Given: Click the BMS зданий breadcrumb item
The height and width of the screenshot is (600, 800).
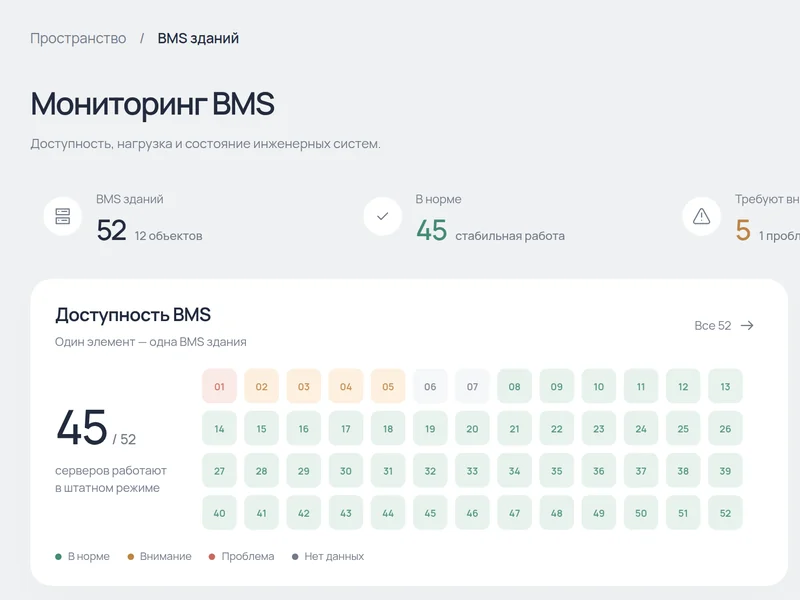Looking at the screenshot, I should pos(198,38).
